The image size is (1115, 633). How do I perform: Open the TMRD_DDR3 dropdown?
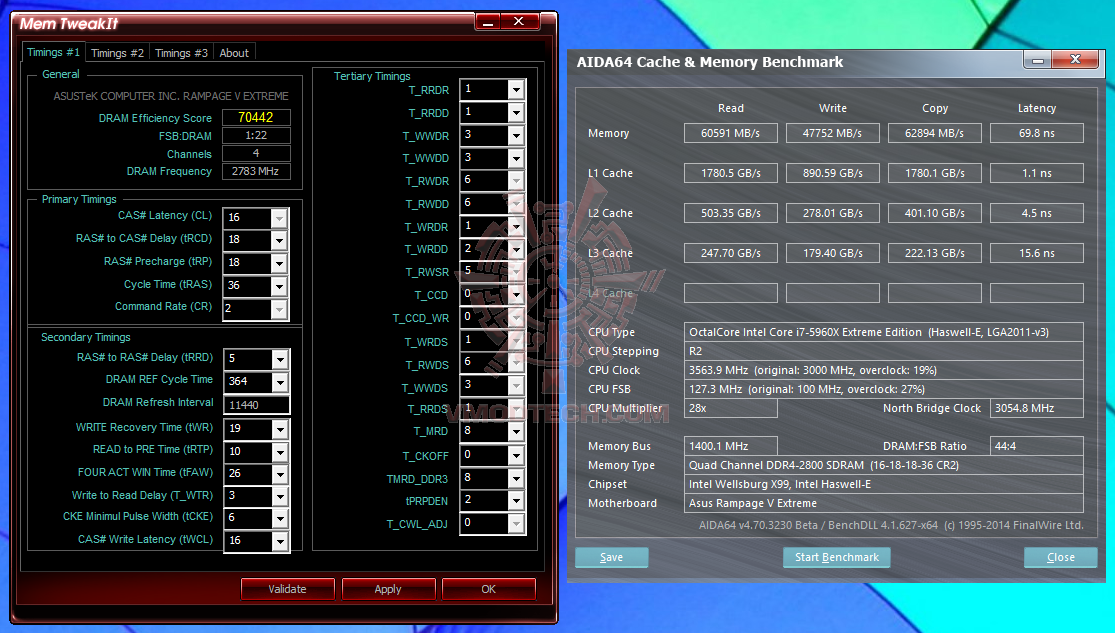516,478
